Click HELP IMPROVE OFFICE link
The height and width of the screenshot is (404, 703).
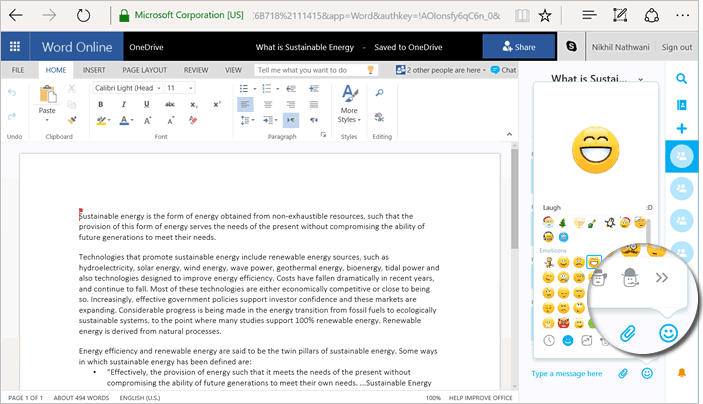[480, 398]
